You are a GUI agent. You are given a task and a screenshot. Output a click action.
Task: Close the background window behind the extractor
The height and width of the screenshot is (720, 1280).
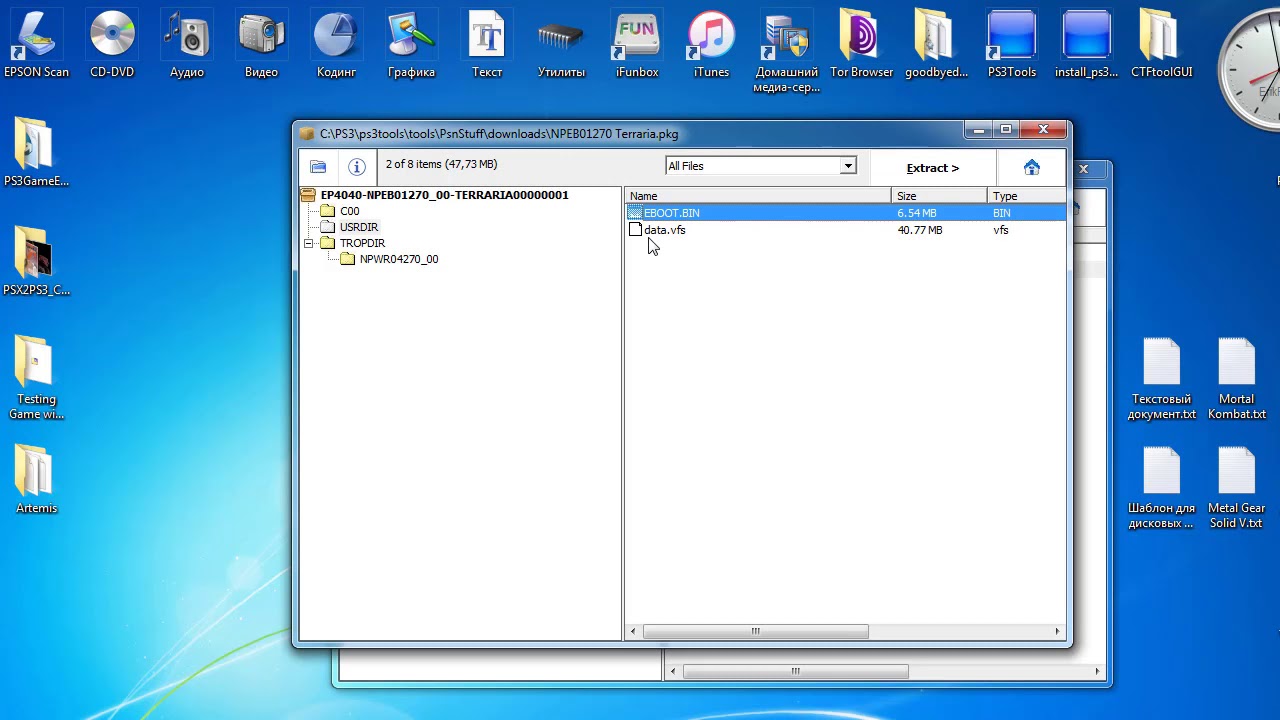coord(1084,169)
